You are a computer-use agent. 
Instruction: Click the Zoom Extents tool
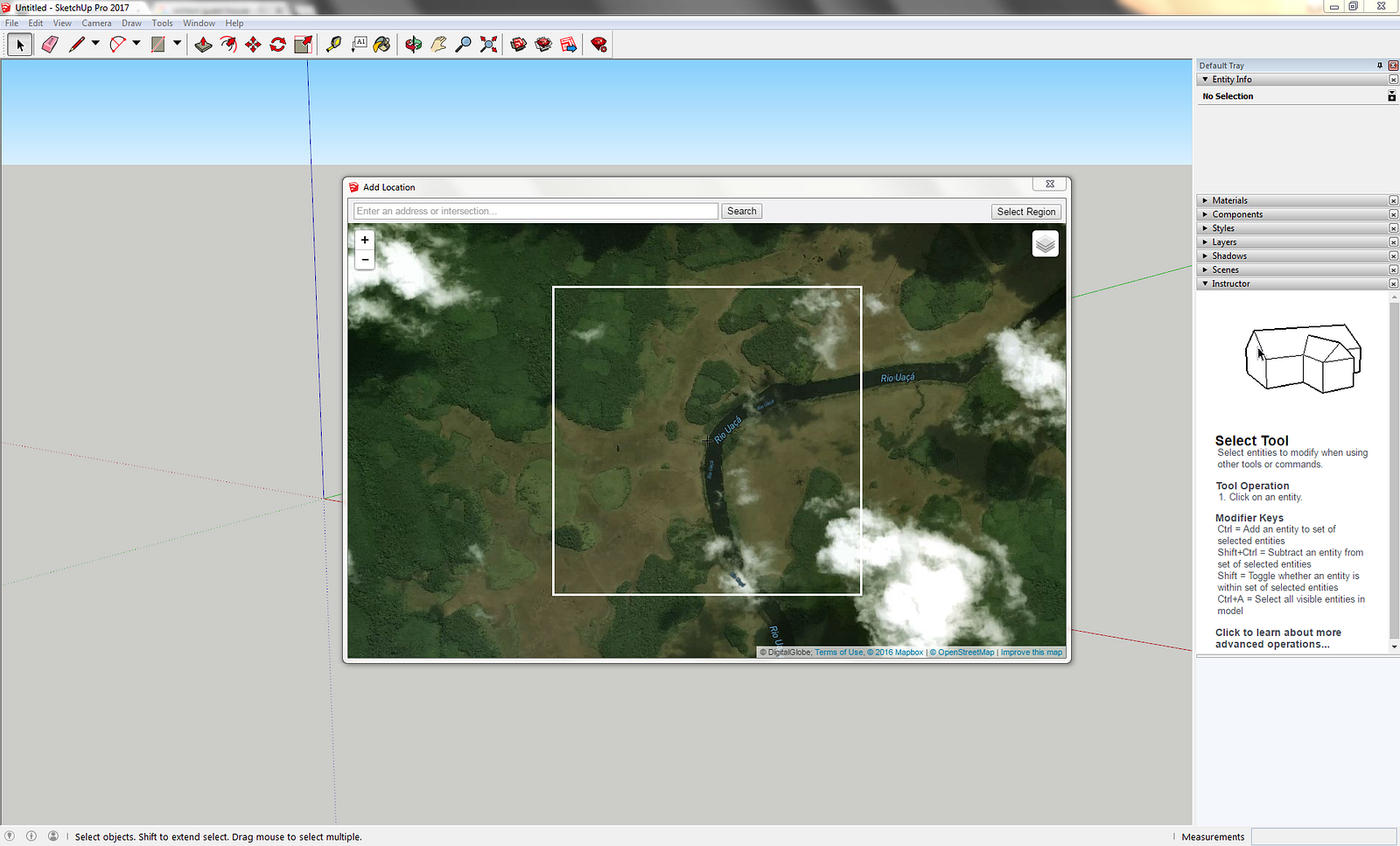tap(488, 45)
